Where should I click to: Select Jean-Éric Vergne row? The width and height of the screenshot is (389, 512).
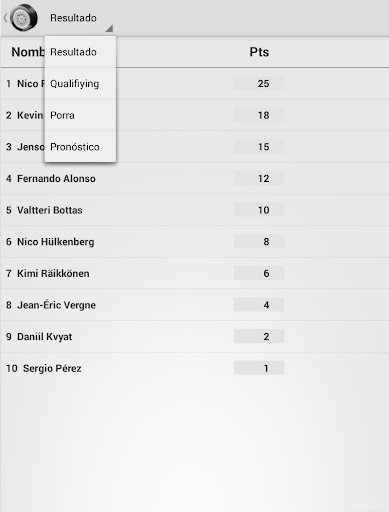194,305
